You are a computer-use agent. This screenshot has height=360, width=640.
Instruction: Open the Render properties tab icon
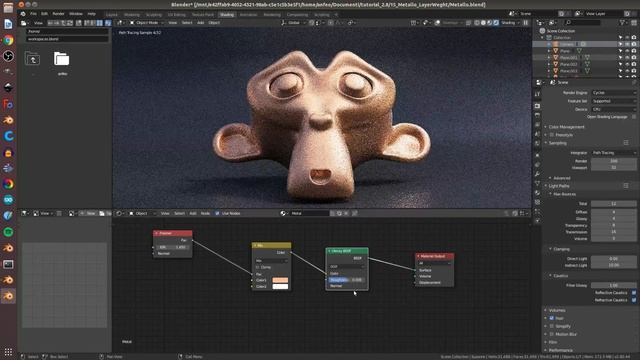pyautogui.click(x=538, y=106)
